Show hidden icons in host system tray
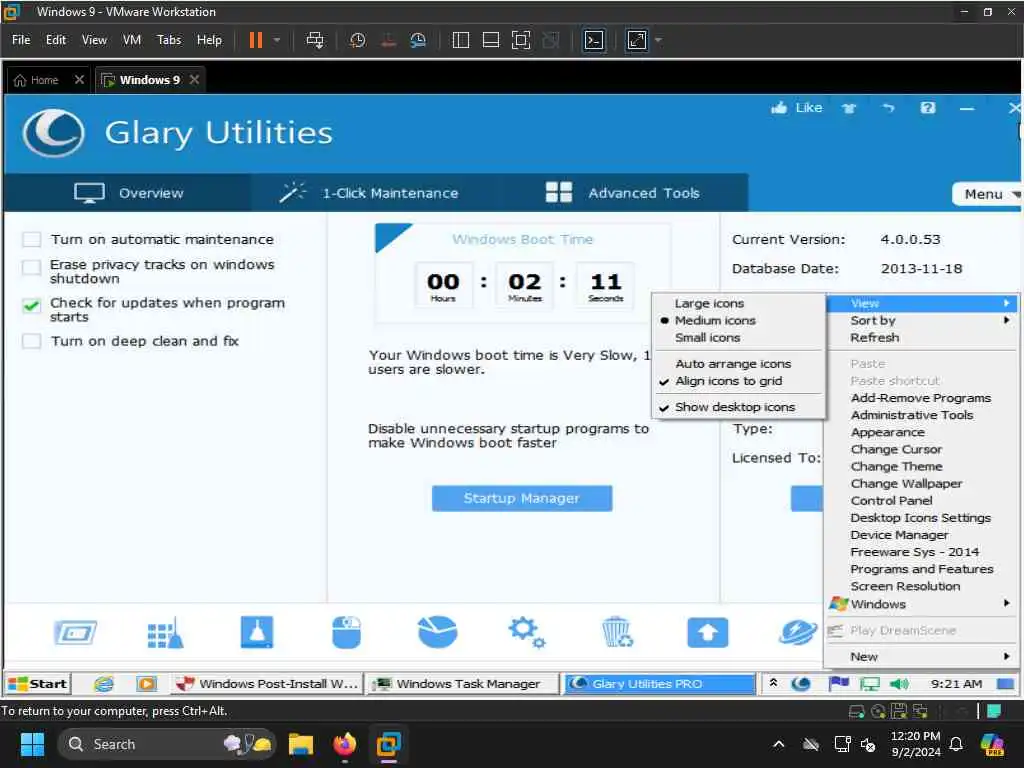The width and height of the screenshot is (1024, 768). [778, 744]
